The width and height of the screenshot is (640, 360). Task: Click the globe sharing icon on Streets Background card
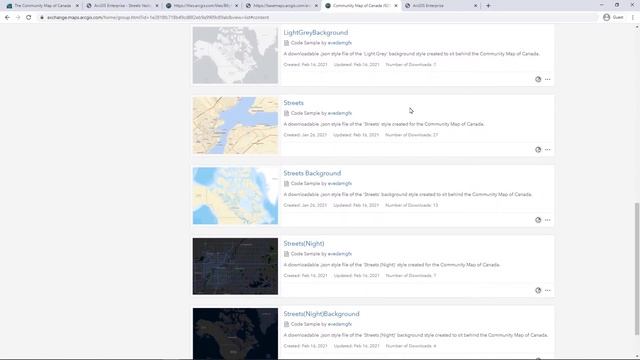point(538,220)
